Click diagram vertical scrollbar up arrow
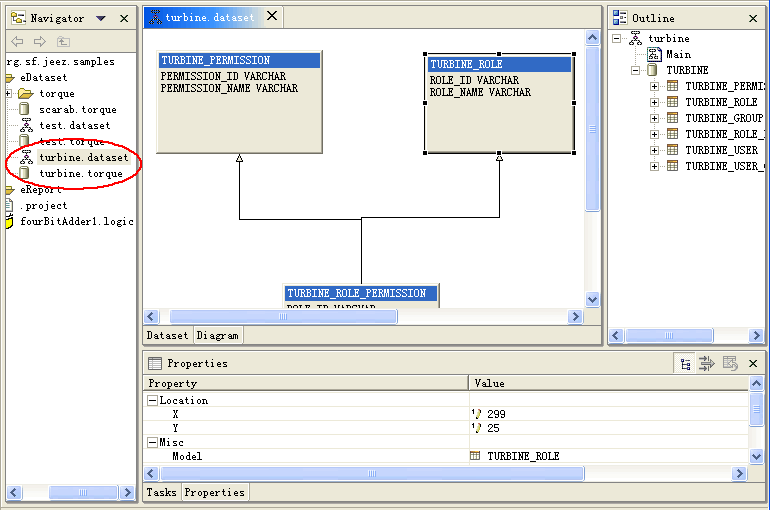The image size is (770, 510). (593, 37)
